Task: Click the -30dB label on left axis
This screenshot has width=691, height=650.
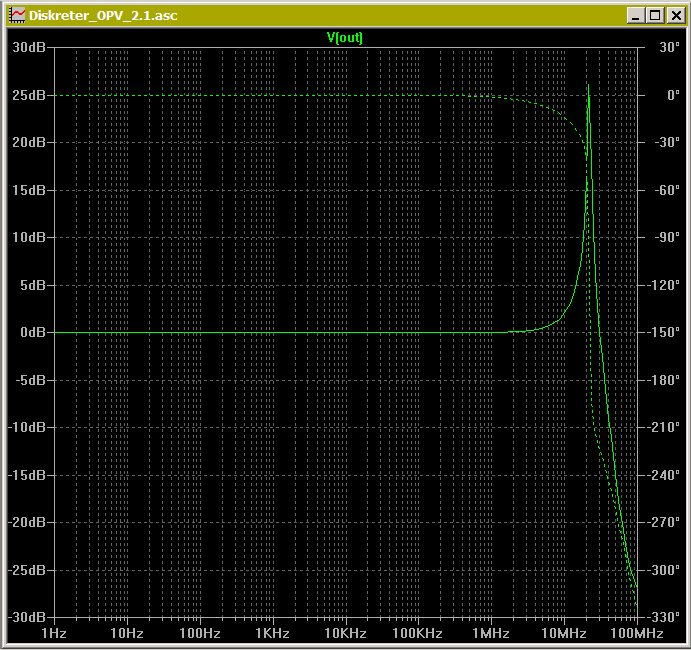Action: [26, 617]
